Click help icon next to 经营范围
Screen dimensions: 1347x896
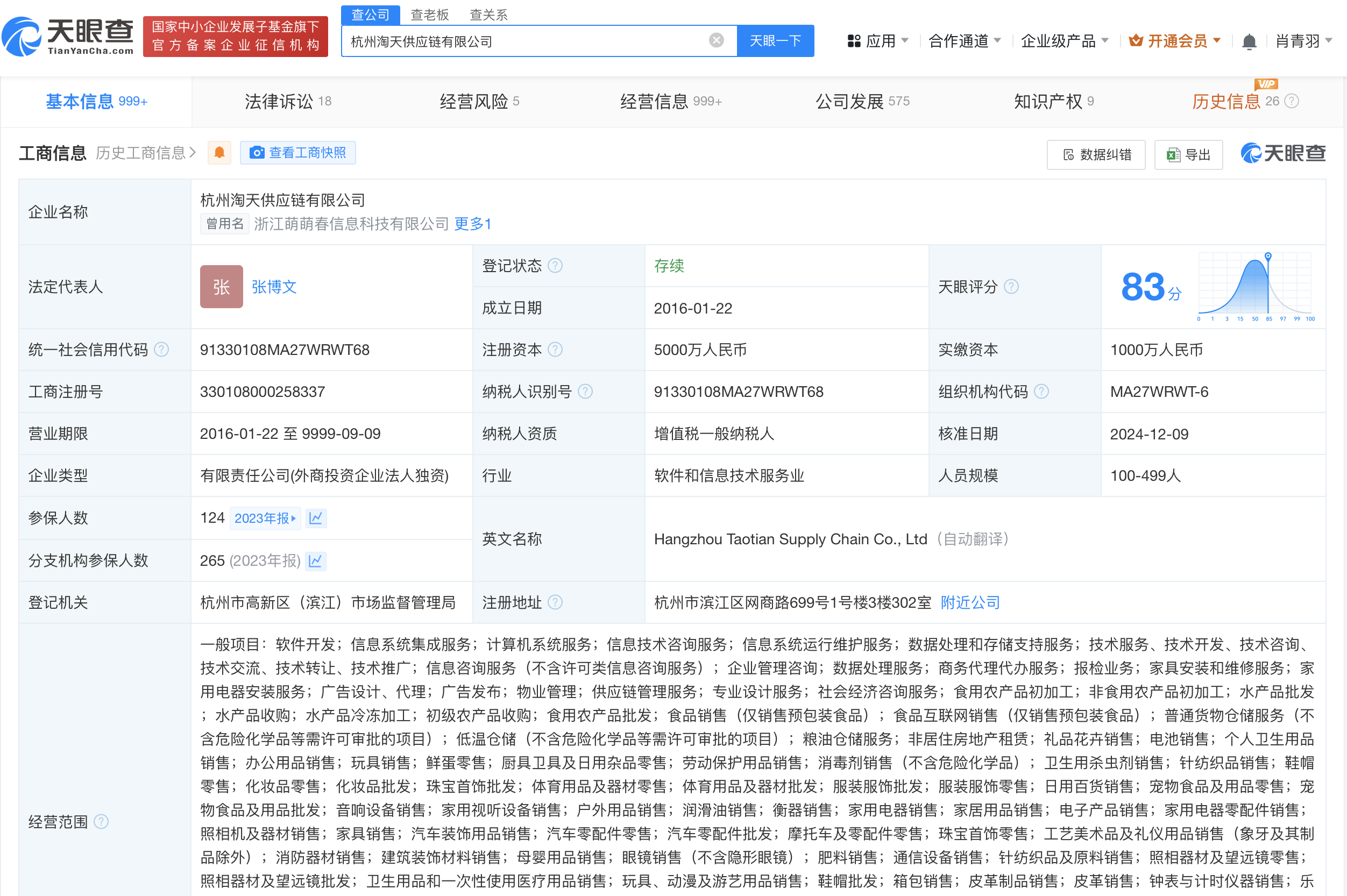(x=101, y=821)
